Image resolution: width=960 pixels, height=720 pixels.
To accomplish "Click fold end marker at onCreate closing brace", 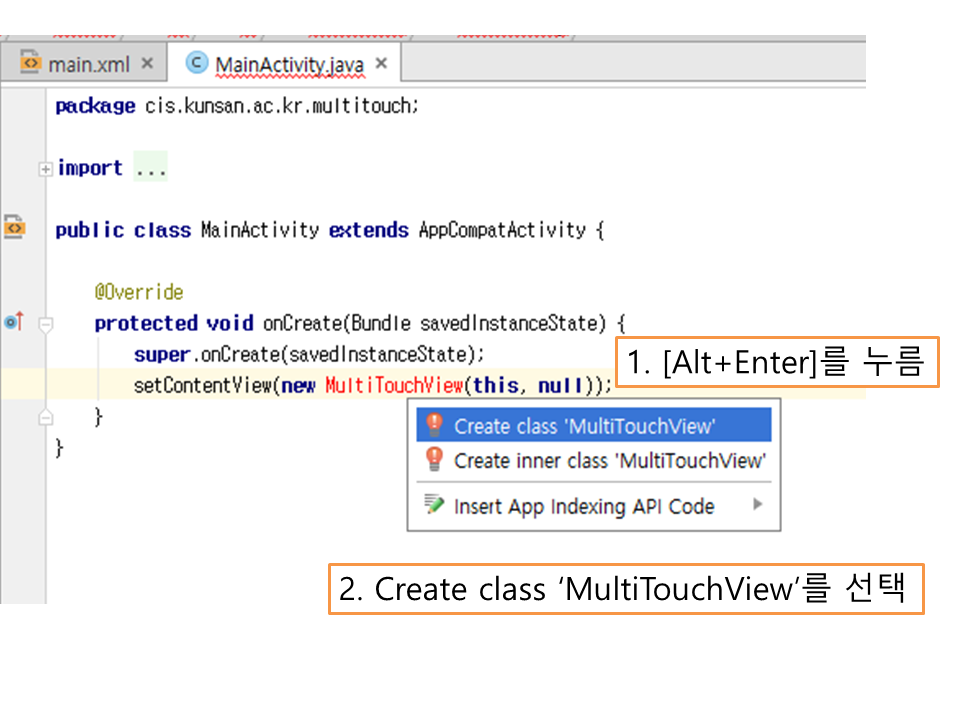I will click(x=45, y=416).
